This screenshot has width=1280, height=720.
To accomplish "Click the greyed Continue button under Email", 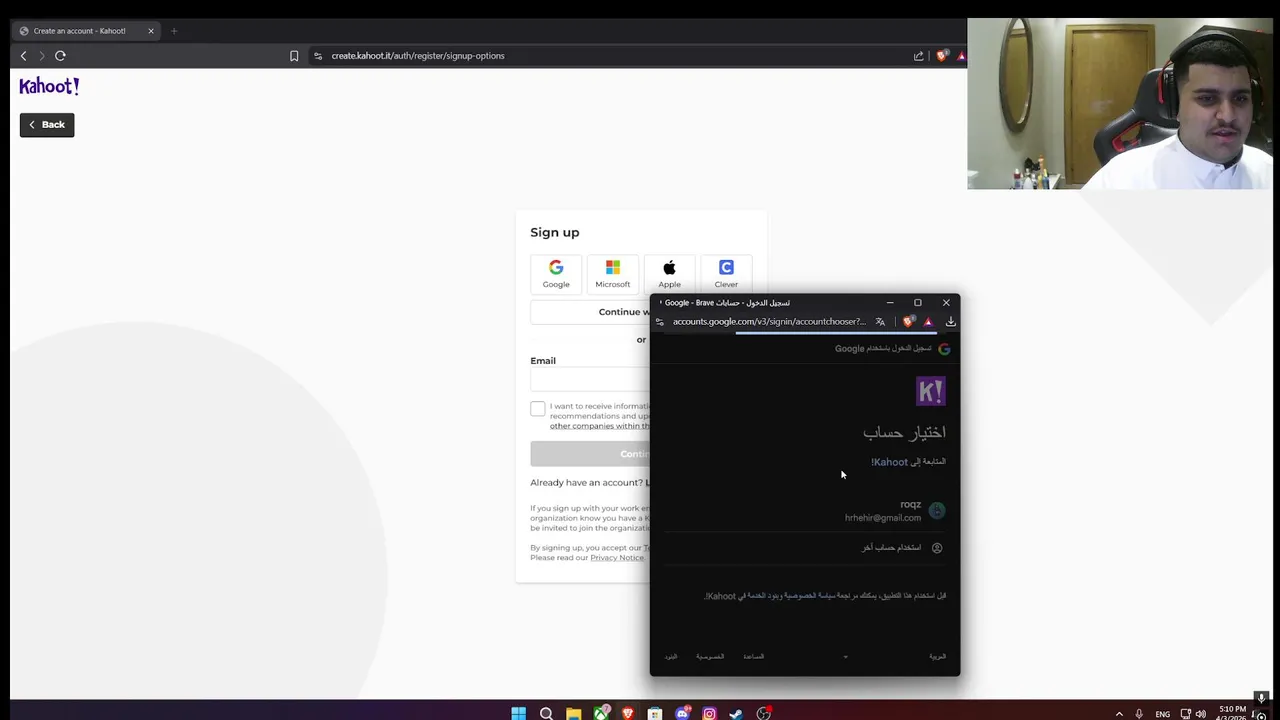I will 590,454.
